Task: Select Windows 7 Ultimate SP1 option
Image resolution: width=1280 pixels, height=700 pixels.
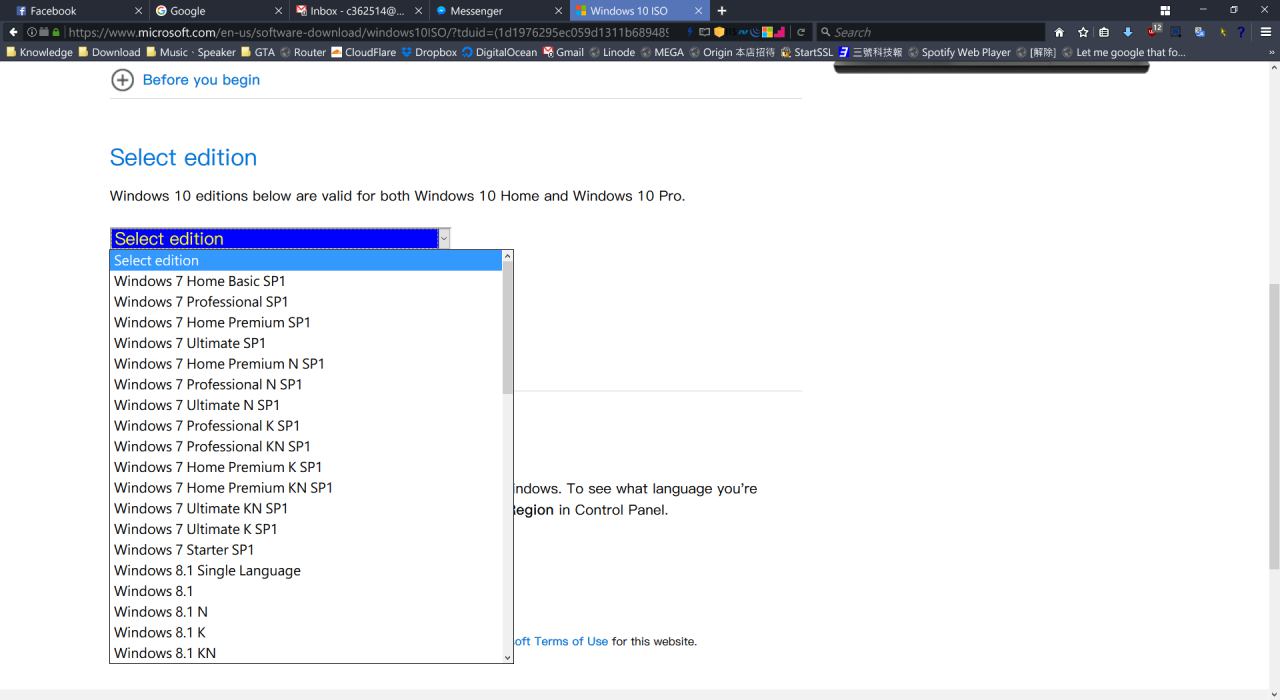Action: [305, 343]
